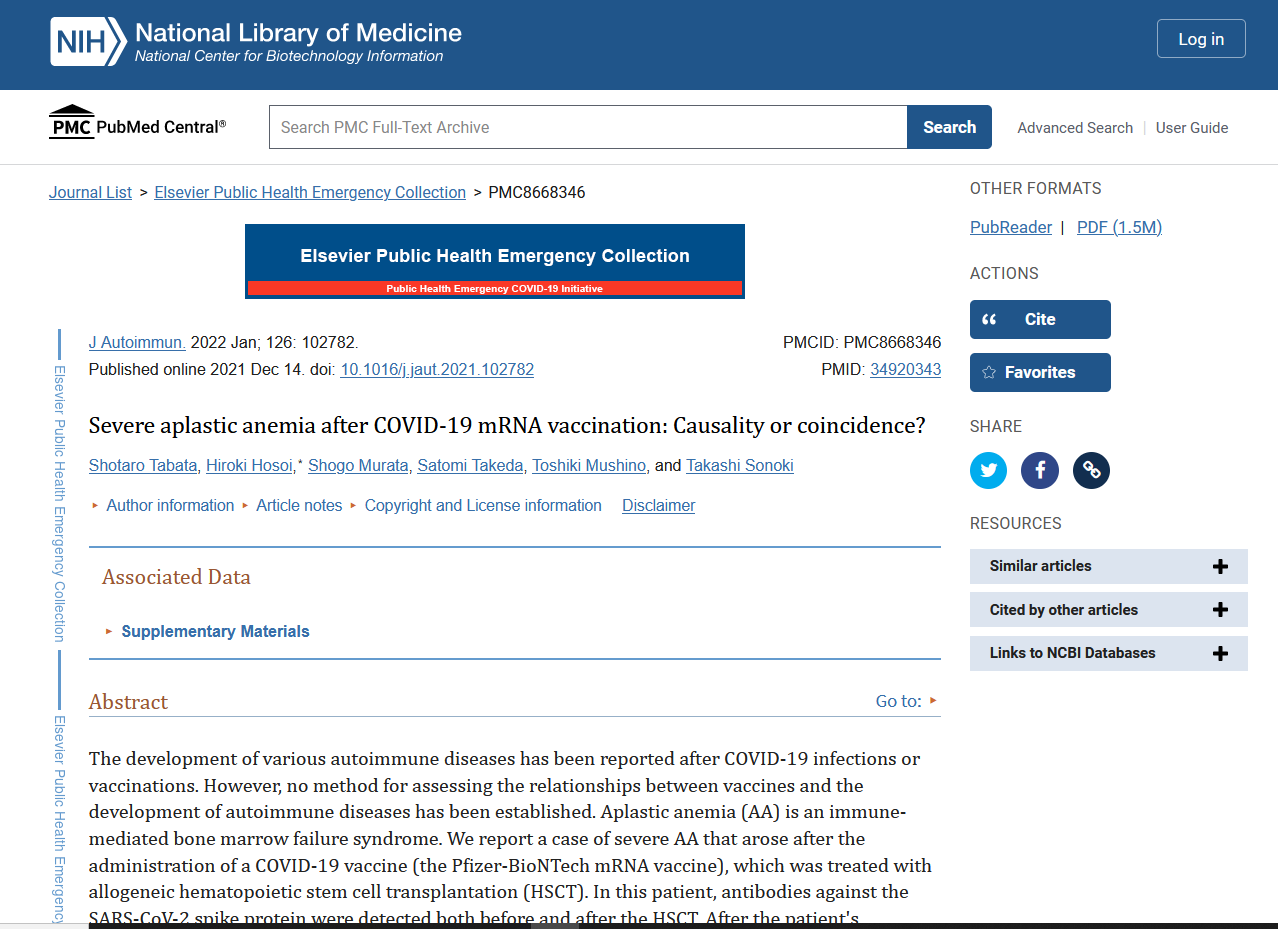Click the NIH logo icon

(88, 42)
